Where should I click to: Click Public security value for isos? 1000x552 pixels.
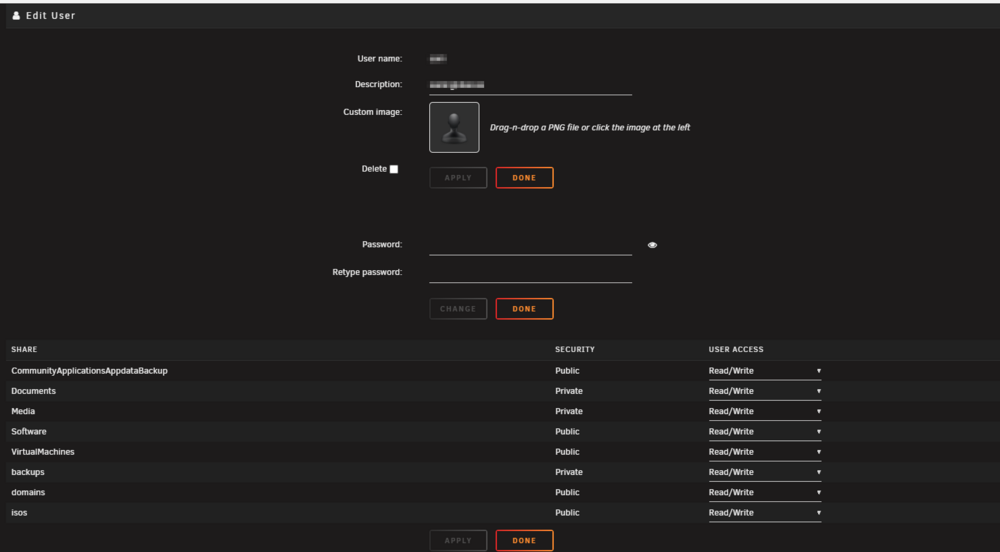(x=567, y=513)
